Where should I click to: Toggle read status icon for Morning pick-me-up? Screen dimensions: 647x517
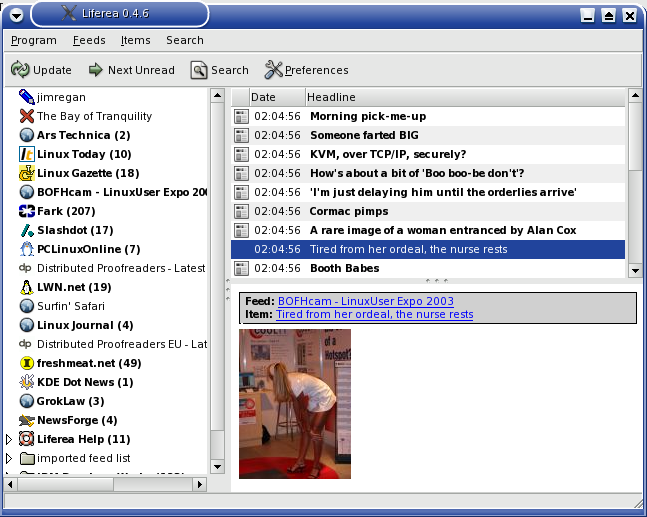pos(241,116)
